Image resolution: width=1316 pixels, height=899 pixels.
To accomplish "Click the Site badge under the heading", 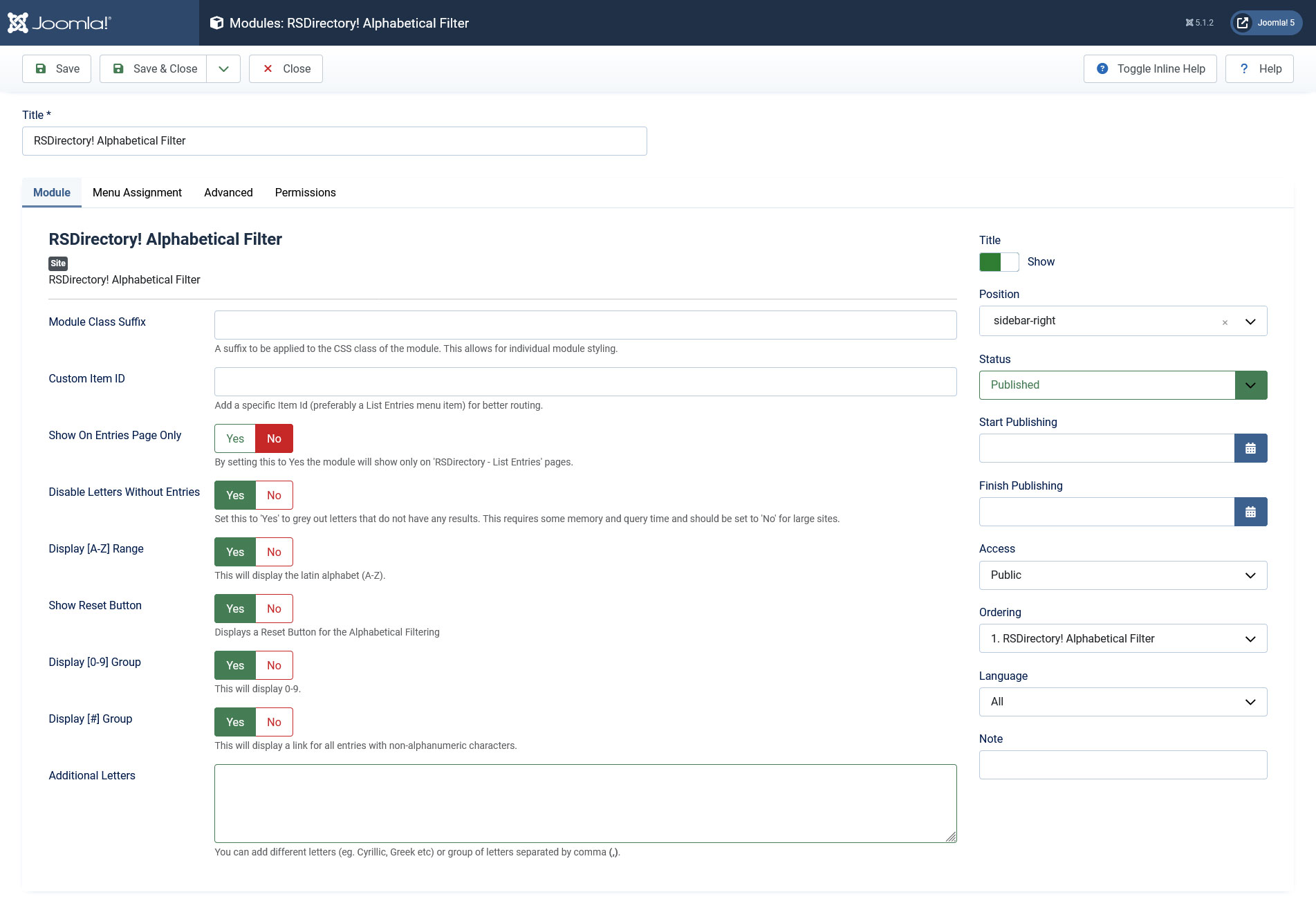I will (x=58, y=263).
